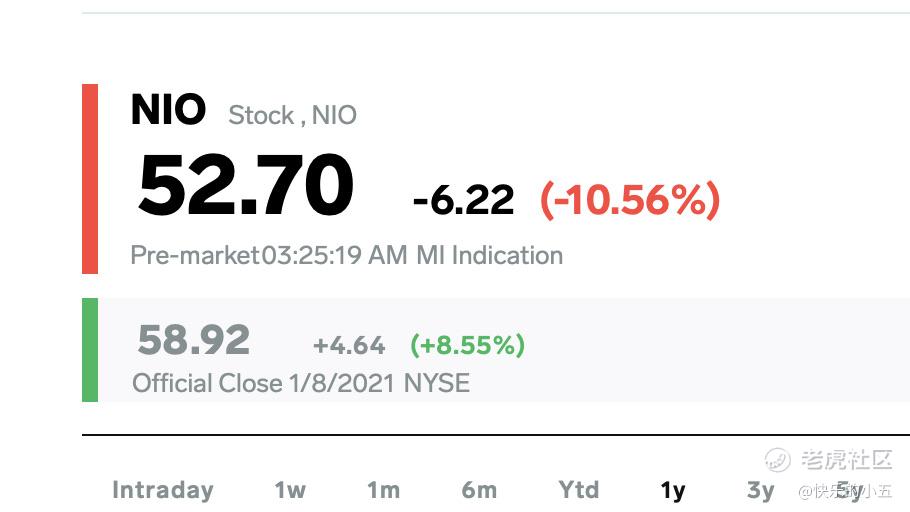Image resolution: width=910 pixels, height=512 pixels.
Task: Select the 1w time range
Action: pyautogui.click(x=290, y=490)
